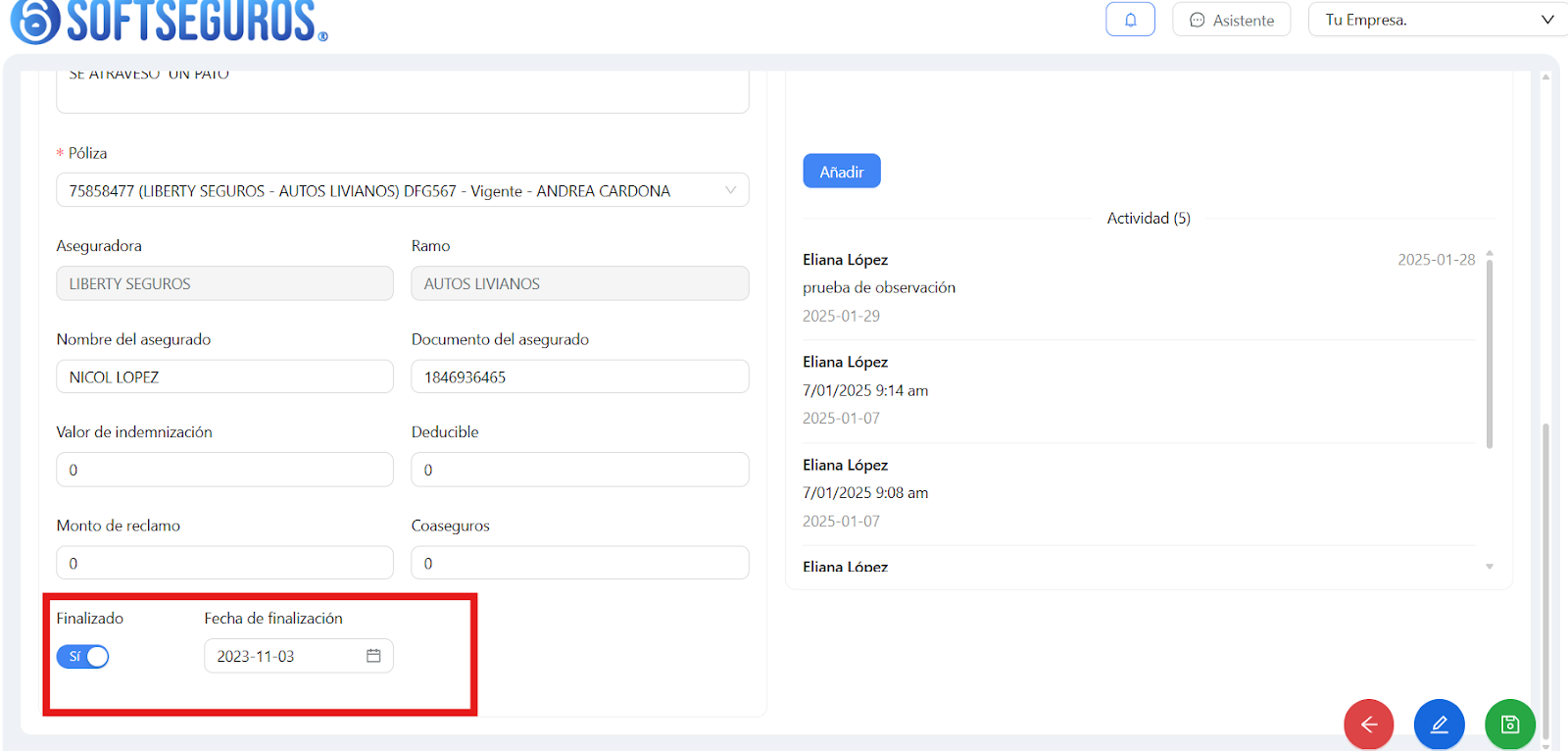
Task: Click the activity list scroll-down arrow
Action: (1490, 567)
